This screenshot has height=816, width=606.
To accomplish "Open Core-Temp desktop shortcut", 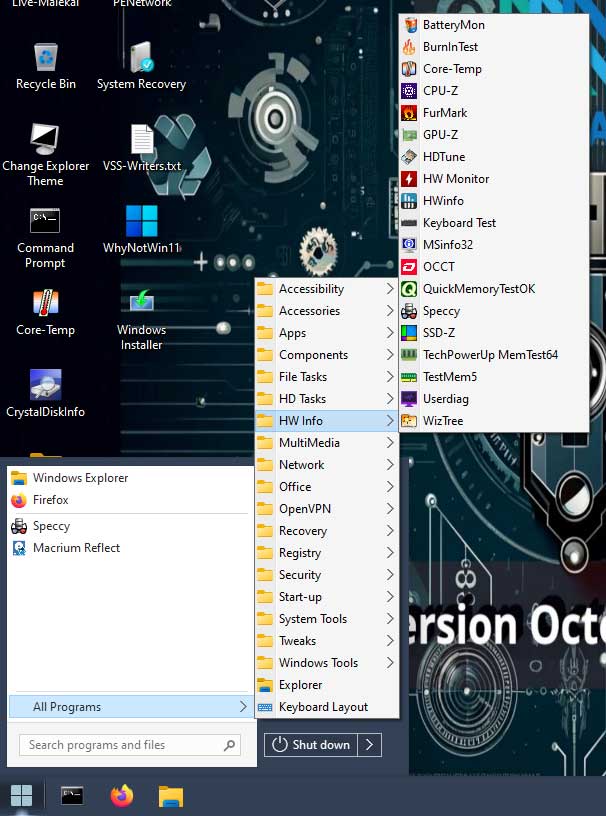I will [45, 312].
